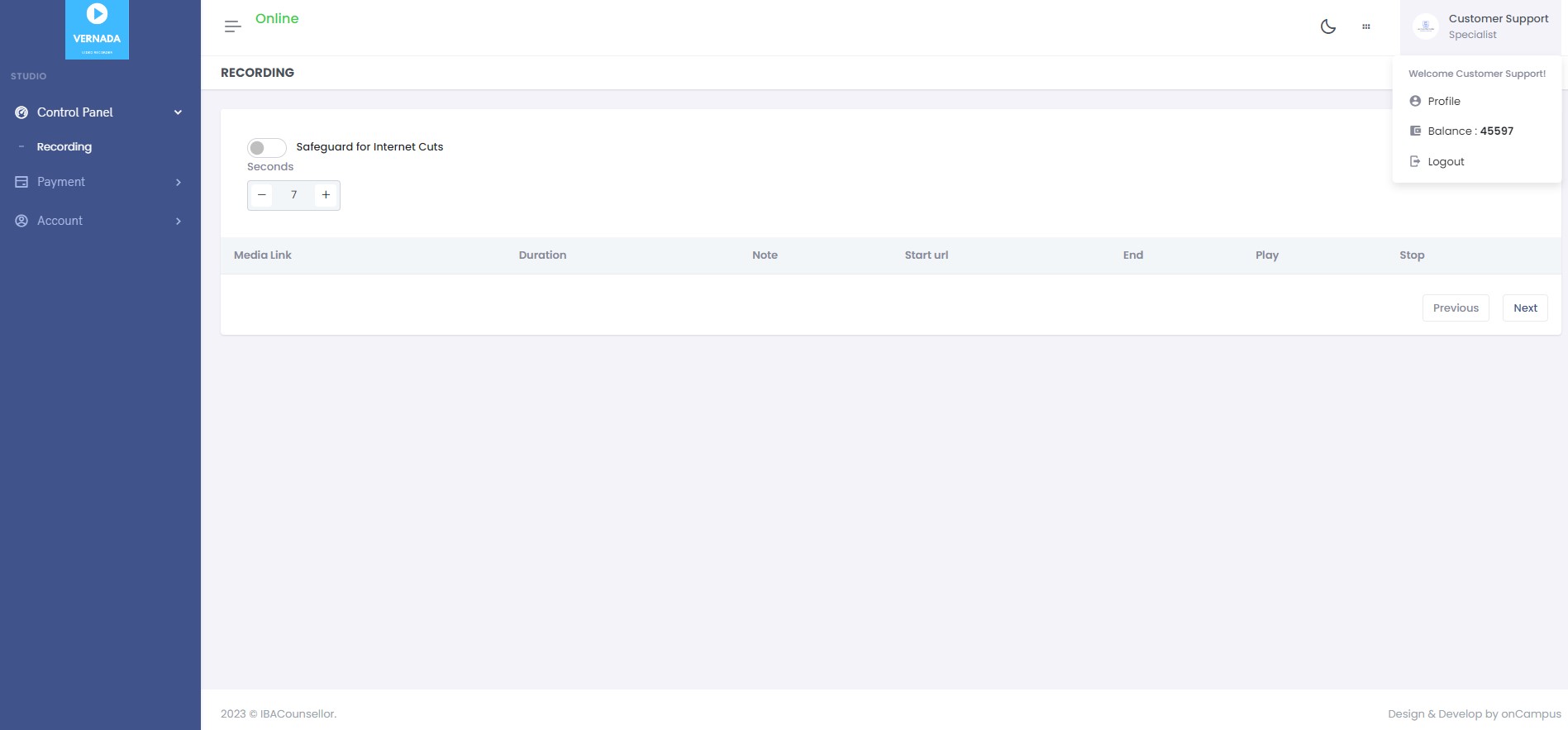Image resolution: width=1568 pixels, height=730 pixels.
Task: Expand the Account submenu arrow
Action: [x=178, y=221]
